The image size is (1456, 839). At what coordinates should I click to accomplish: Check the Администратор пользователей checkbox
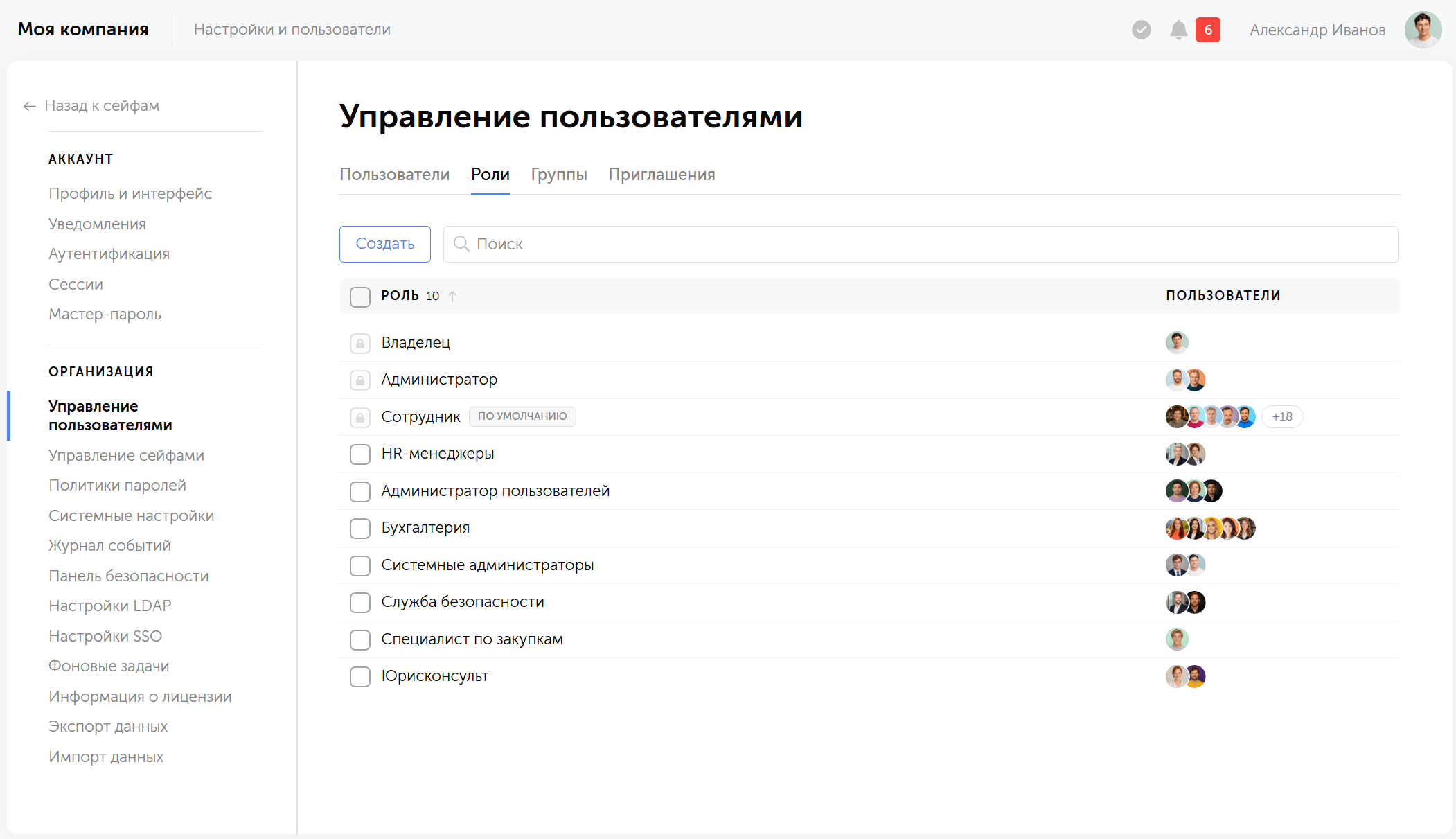click(x=360, y=491)
